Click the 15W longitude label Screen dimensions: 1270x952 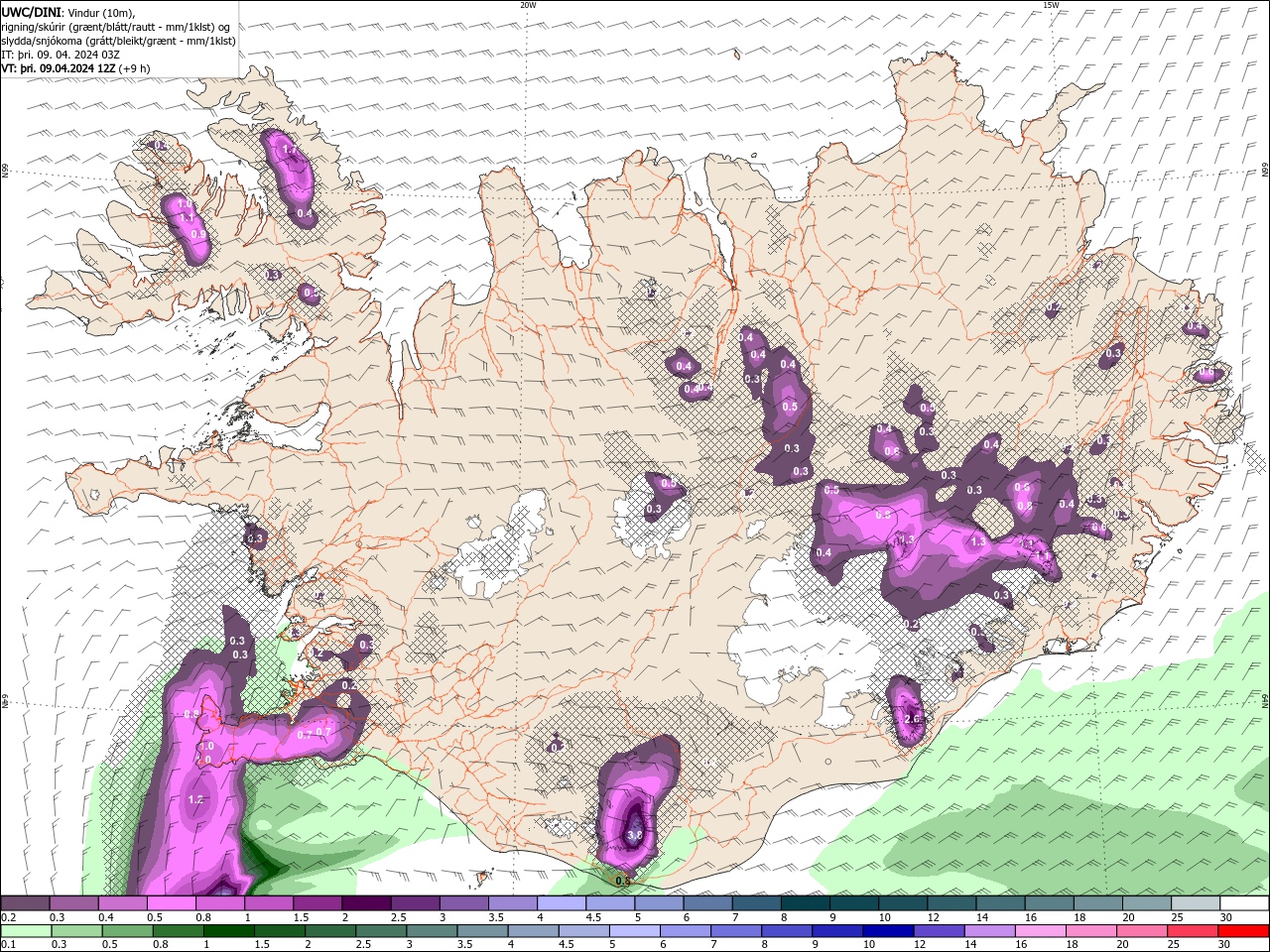click(1051, 5)
